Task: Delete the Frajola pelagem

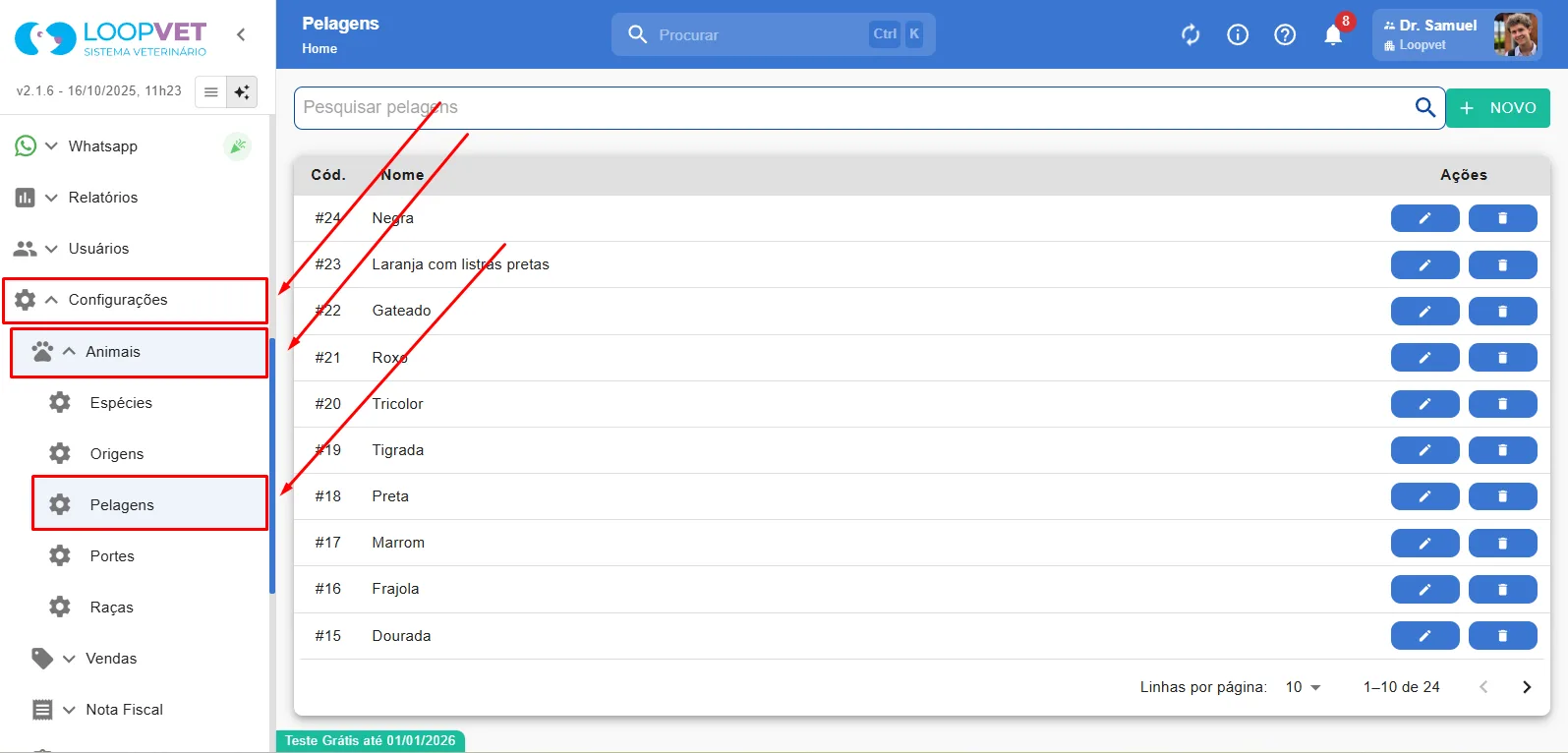Action: 1502,589
